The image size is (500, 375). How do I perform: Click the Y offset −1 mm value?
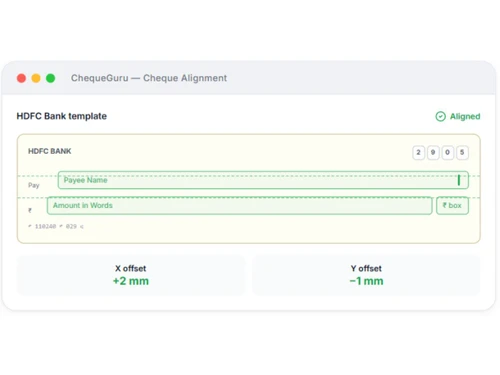tap(366, 281)
